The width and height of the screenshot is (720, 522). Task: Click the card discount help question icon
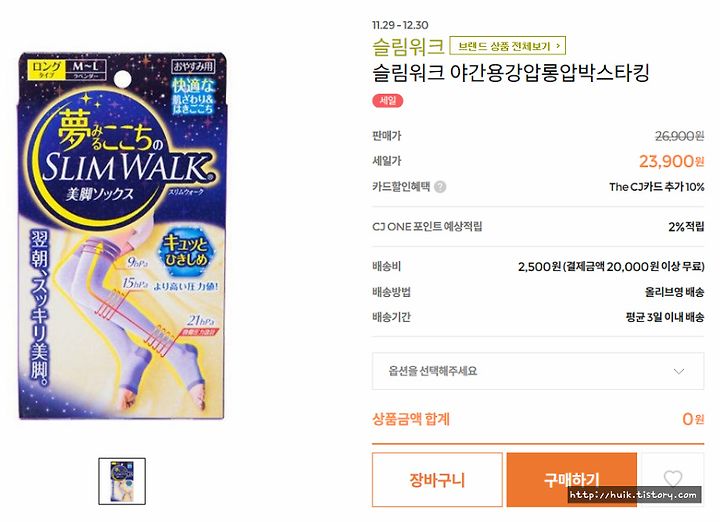tap(440, 187)
